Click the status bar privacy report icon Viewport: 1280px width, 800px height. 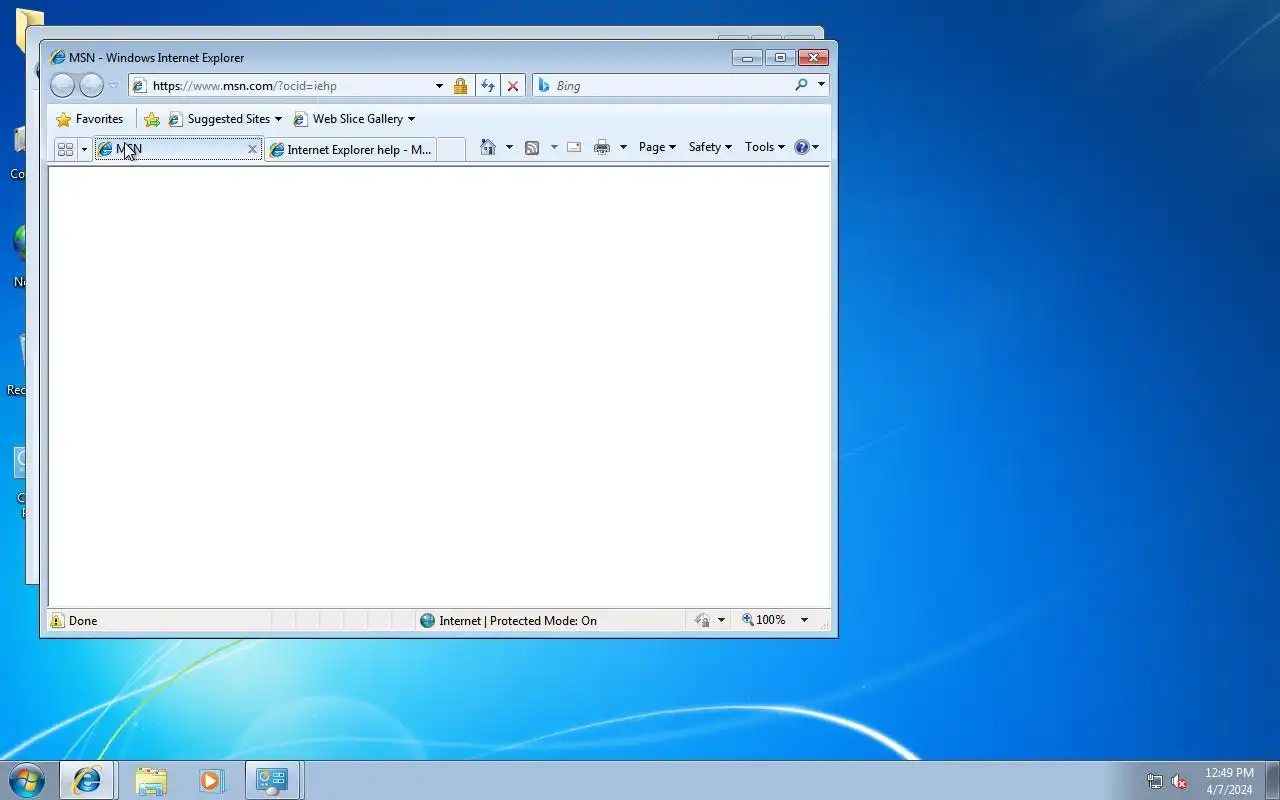(x=703, y=621)
